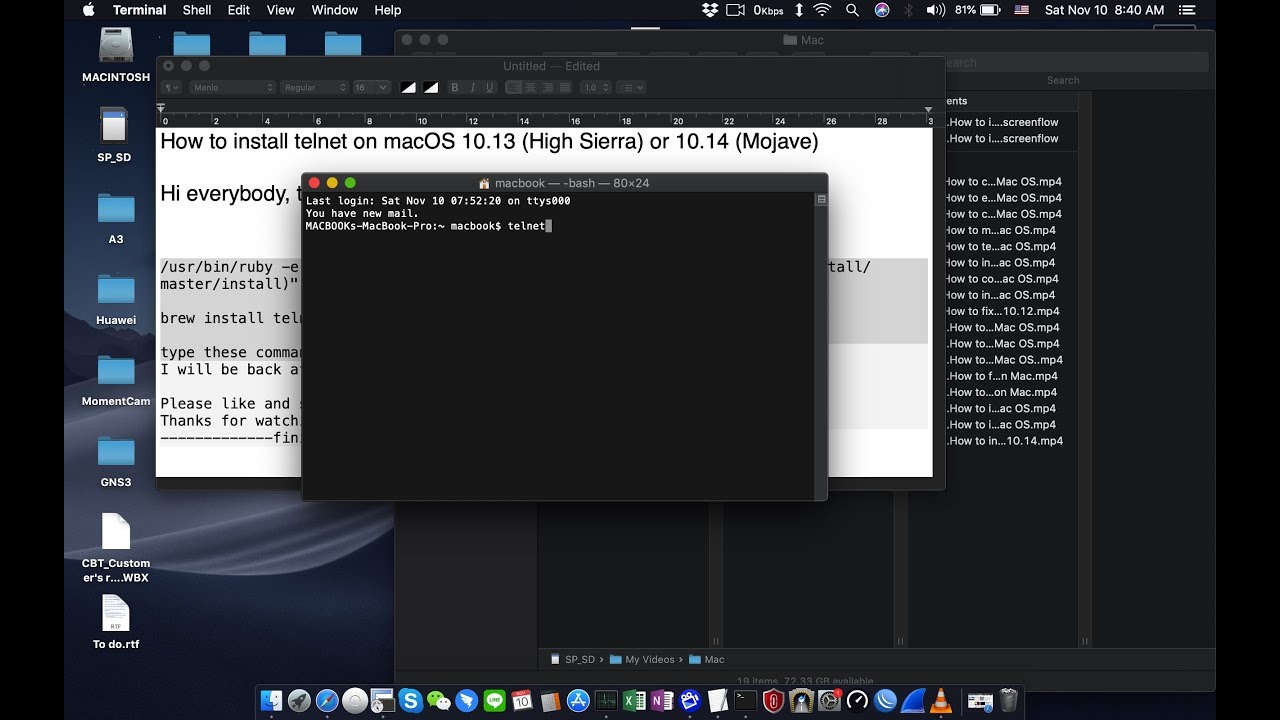Open the Shell menu
This screenshot has width=1280, height=720.
click(197, 10)
